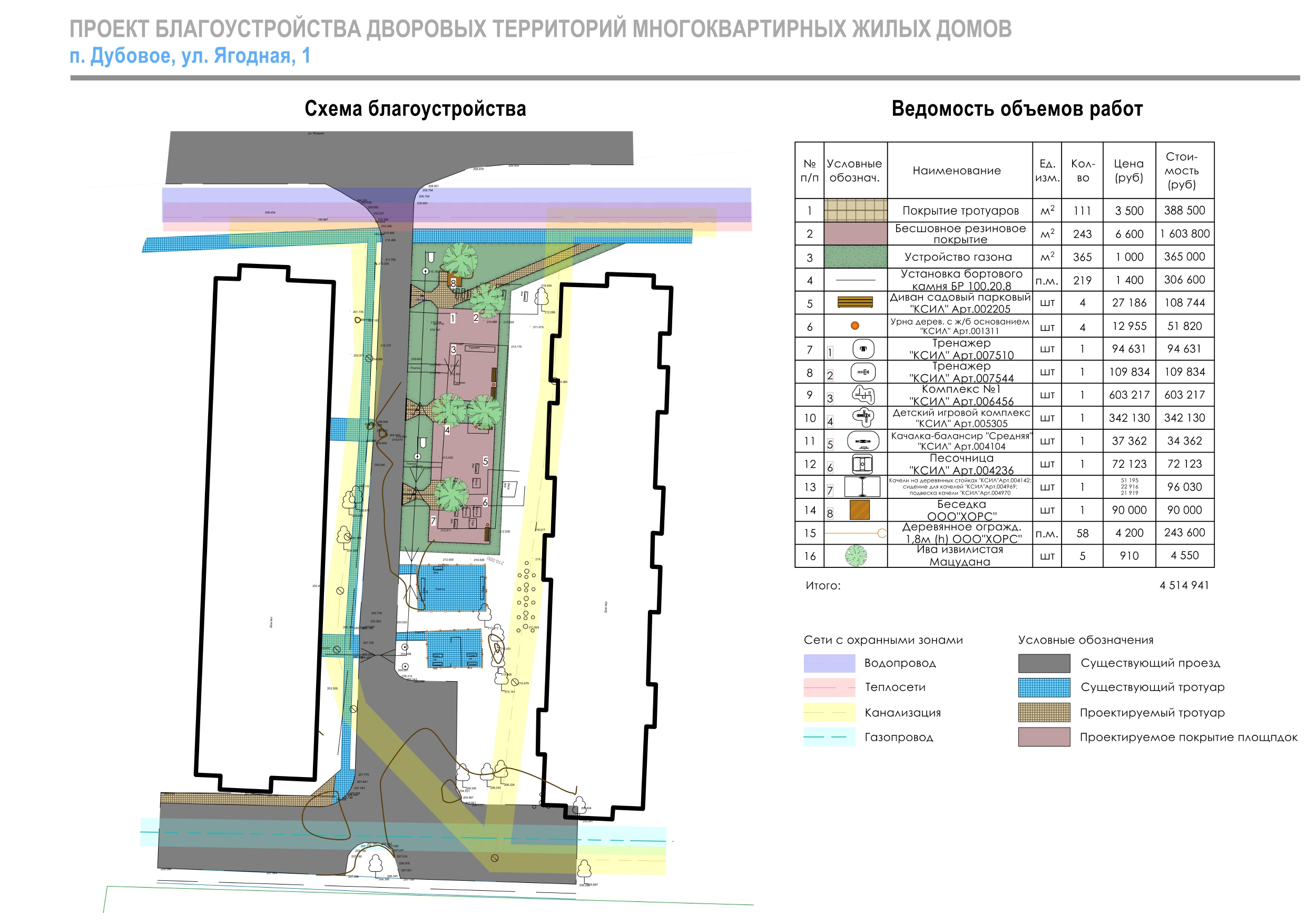The image size is (1307, 924).
Task: Select the Цена (руб) column header
Action: (1128, 170)
